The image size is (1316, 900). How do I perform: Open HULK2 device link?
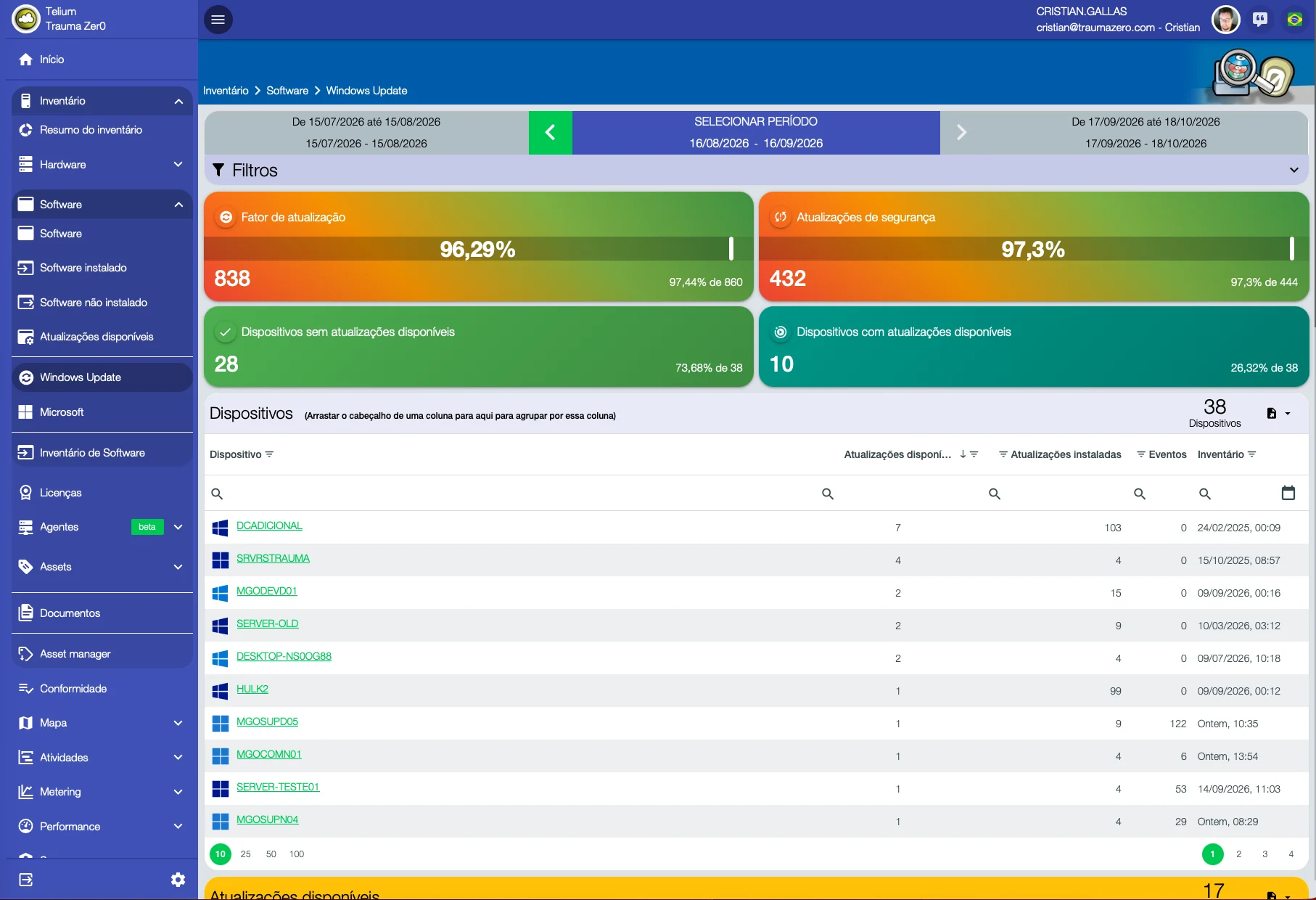point(252,690)
